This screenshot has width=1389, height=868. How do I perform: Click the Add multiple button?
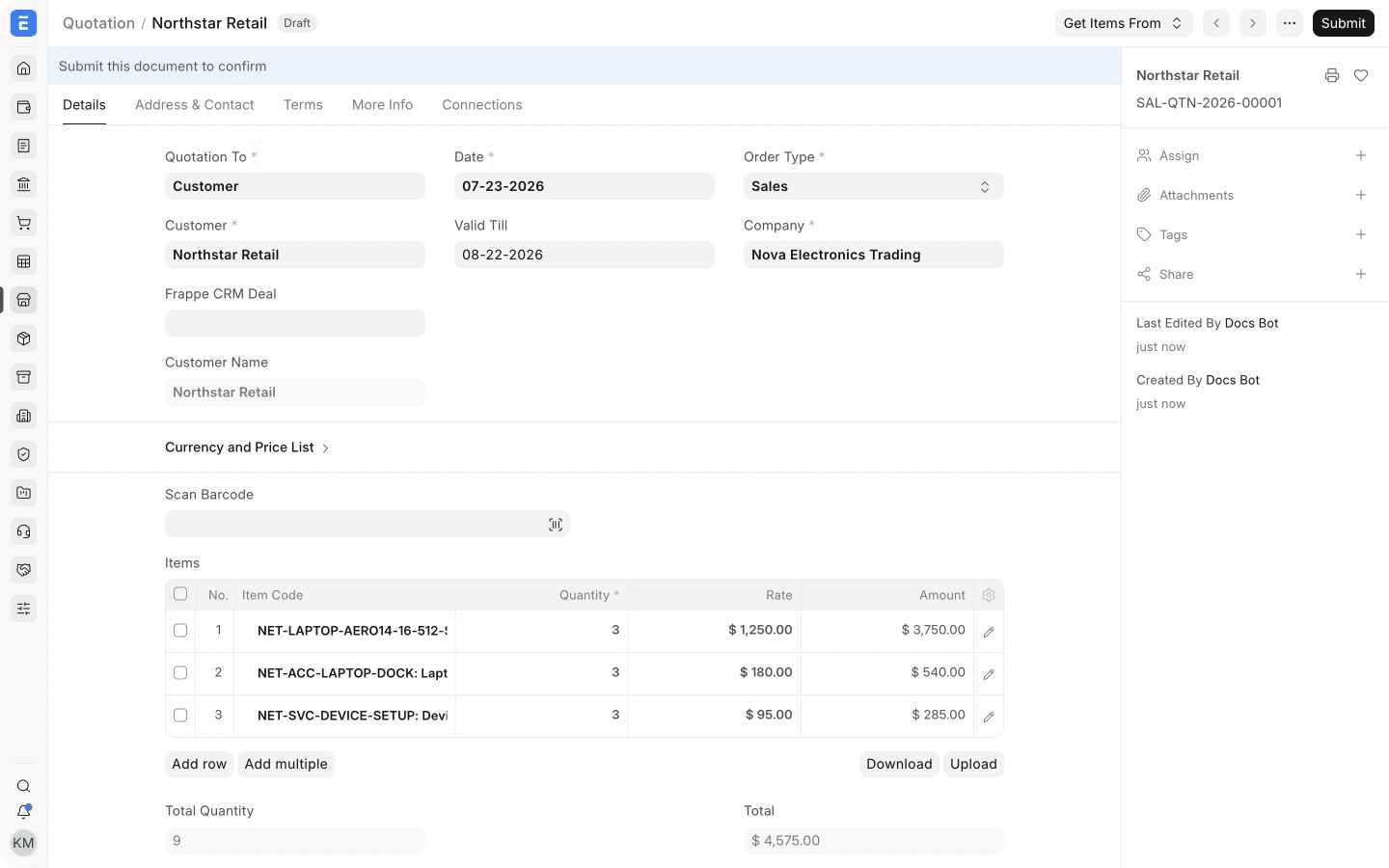pyautogui.click(x=286, y=764)
